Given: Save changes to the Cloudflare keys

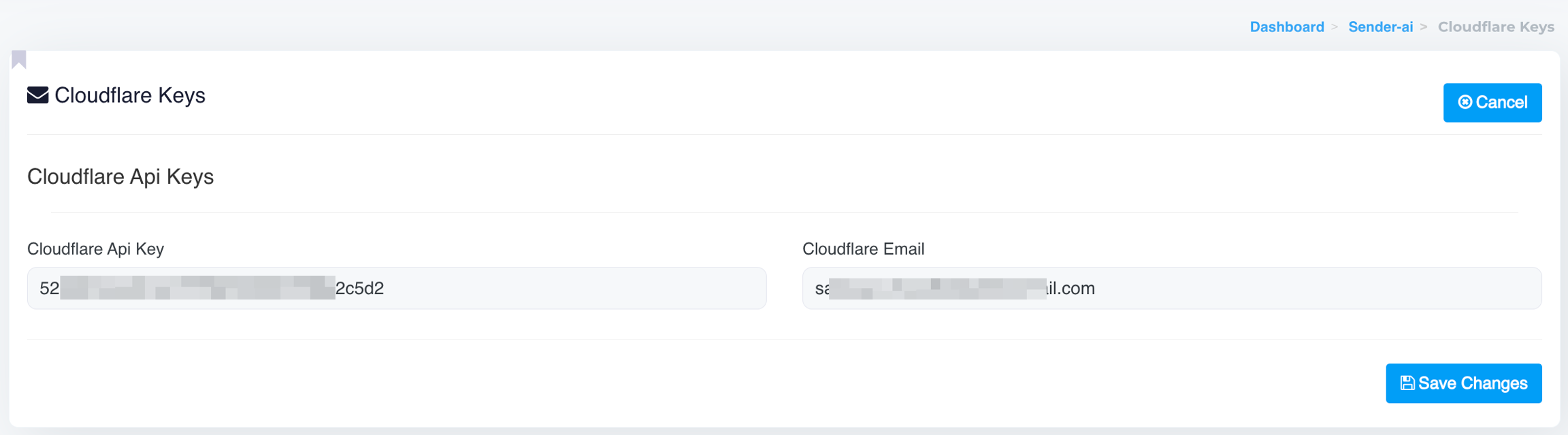Looking at the screenshot, I should coord(1463,384).
